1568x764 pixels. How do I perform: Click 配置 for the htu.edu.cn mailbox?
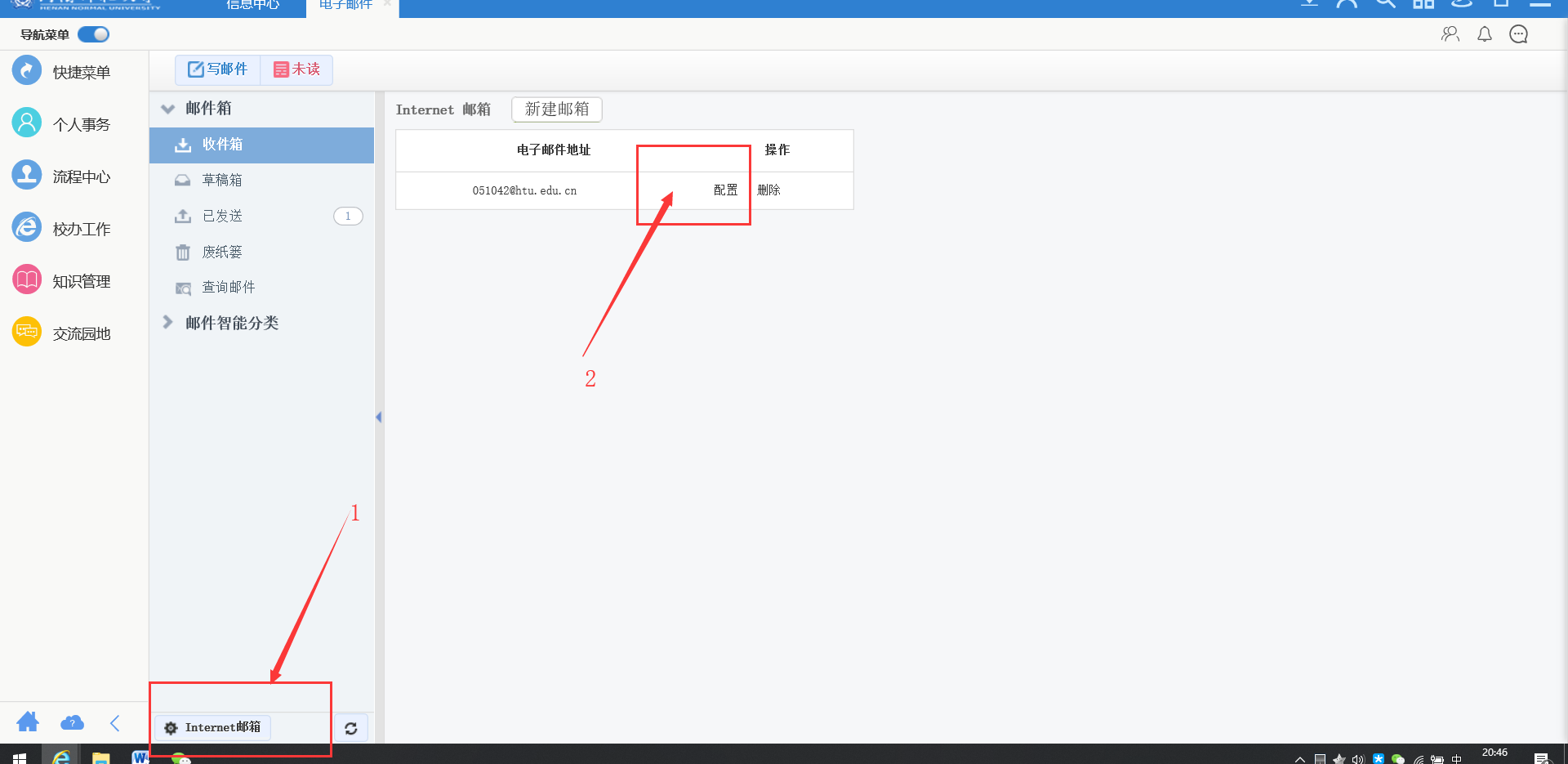pyautogui.click(x=725, y=190)
